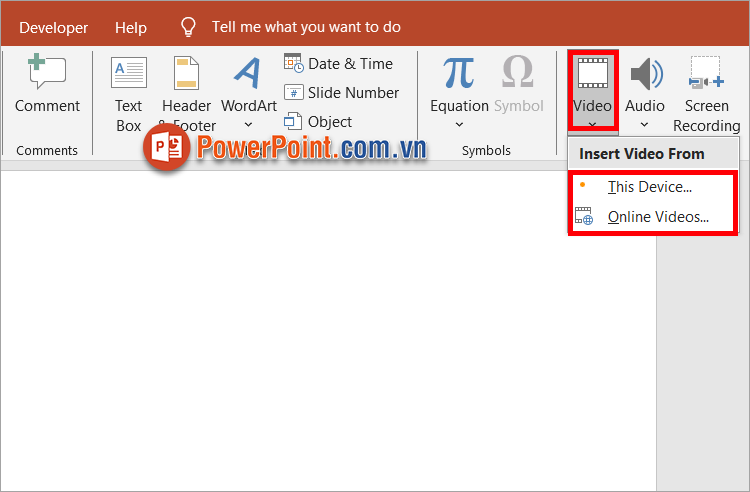
Task: Expand the WordArt dropdown arrow
Action: (248, 125)
